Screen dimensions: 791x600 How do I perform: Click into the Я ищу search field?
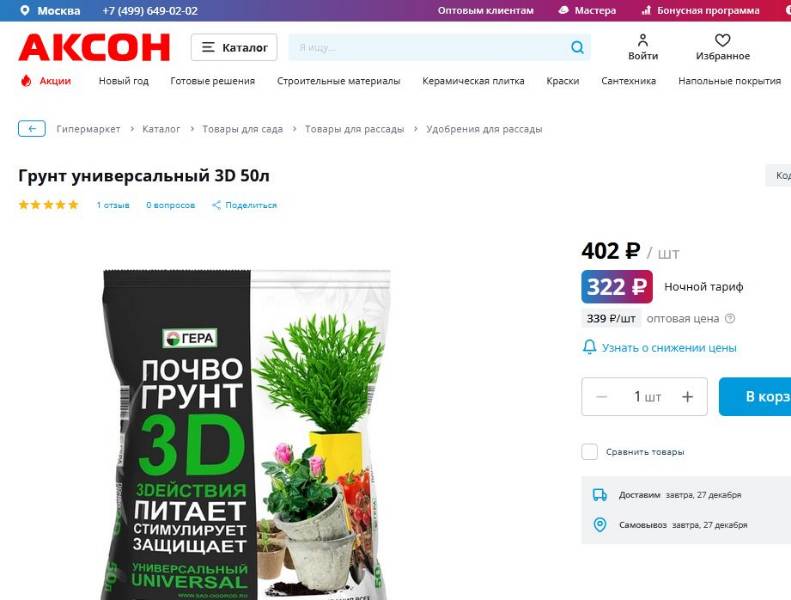(x=429, y=47)
